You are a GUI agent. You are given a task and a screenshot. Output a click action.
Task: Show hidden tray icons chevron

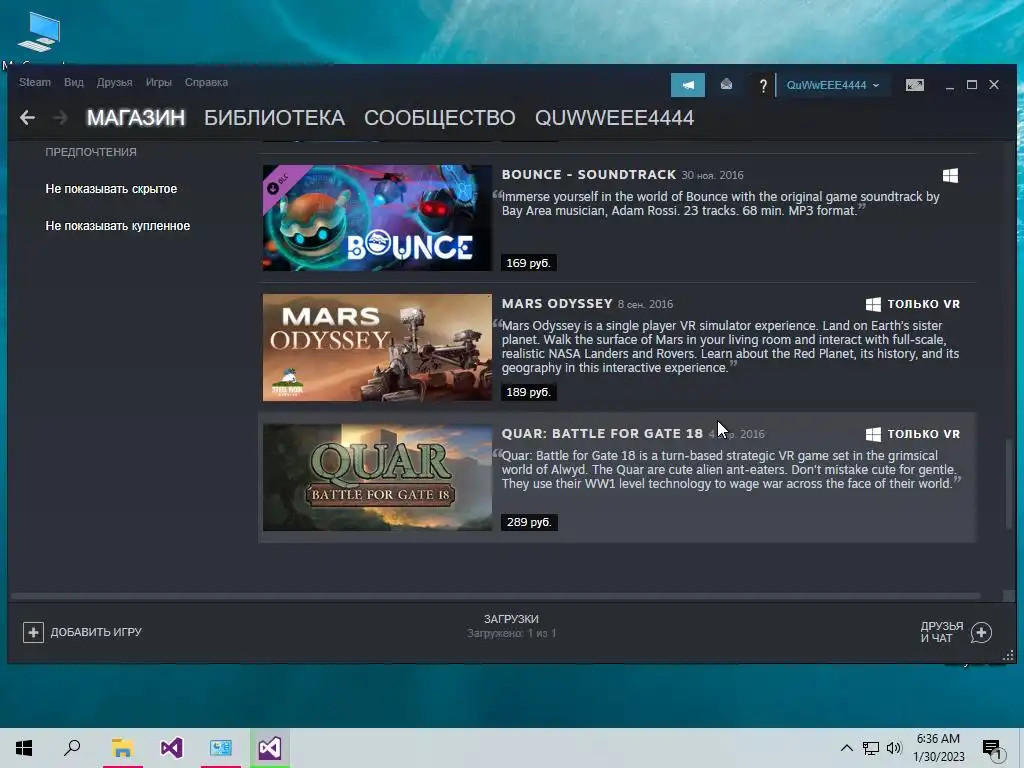pyautogui.click(x=846, y=748)
